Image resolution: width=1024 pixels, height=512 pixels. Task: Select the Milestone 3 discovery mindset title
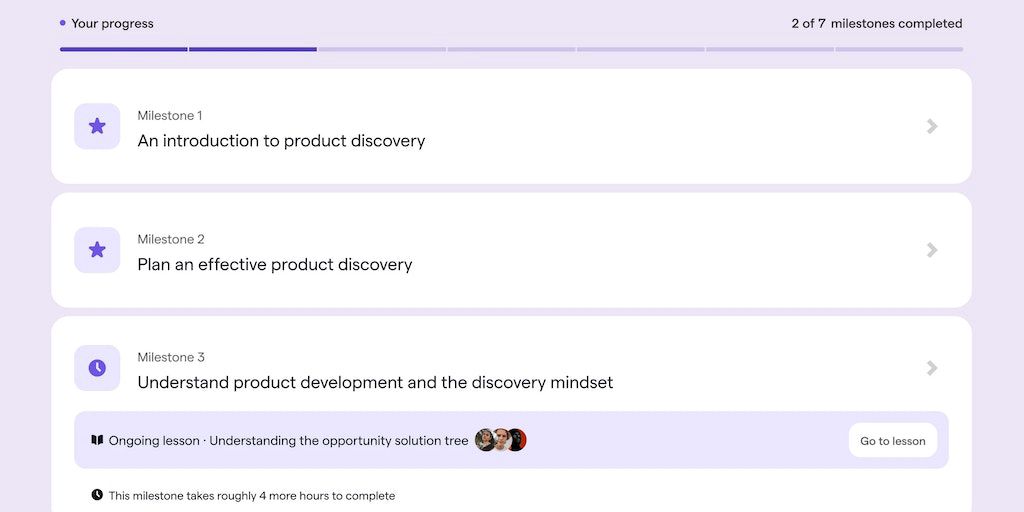click(375, 383)
